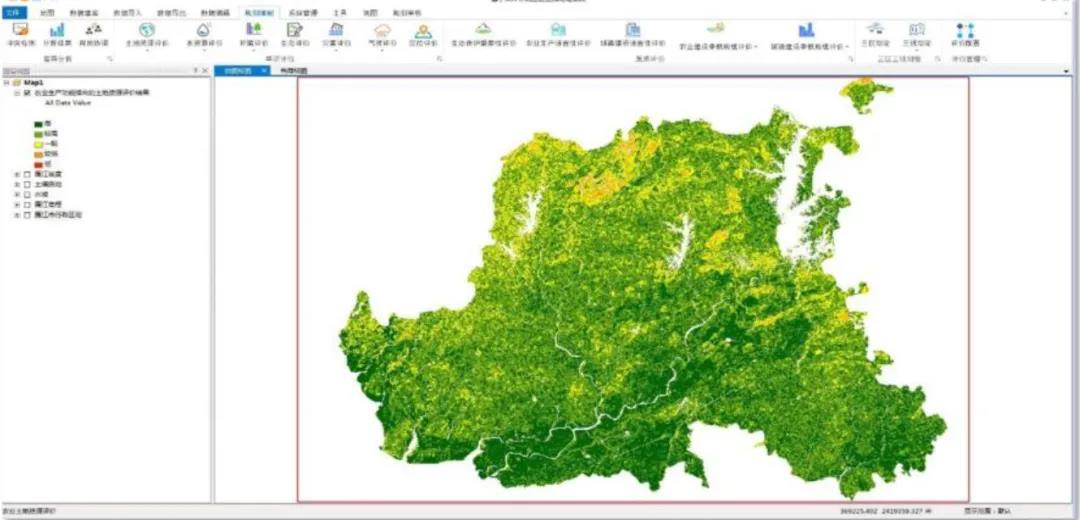
Task: Click the blue city skyline capacity icon
Action: click(806, 30)
